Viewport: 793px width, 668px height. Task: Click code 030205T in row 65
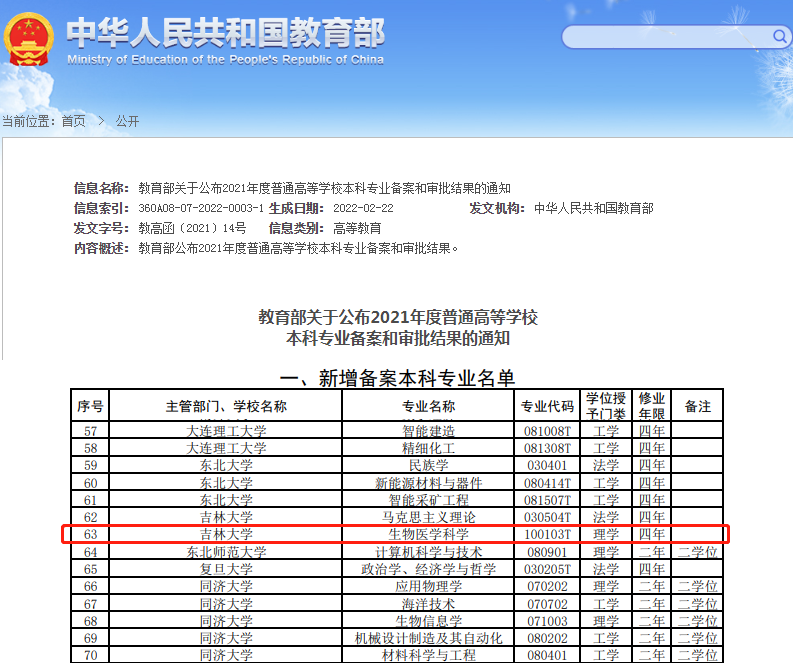[547, 569]
